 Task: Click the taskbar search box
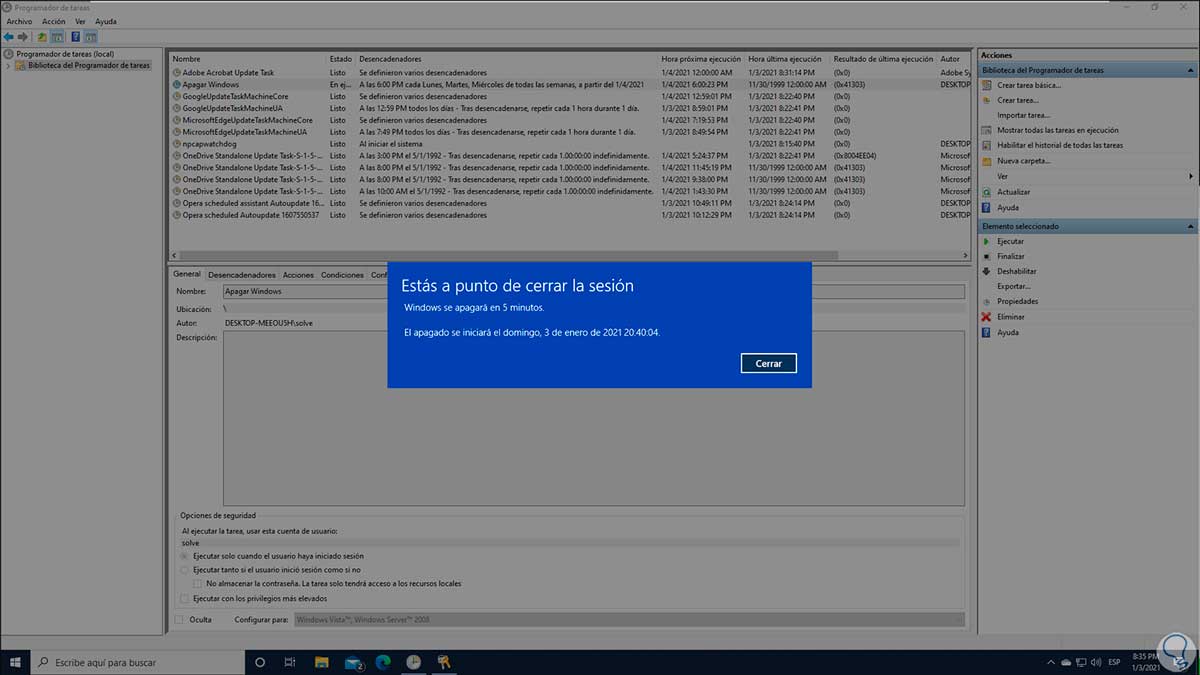click(x=139, y=661)
